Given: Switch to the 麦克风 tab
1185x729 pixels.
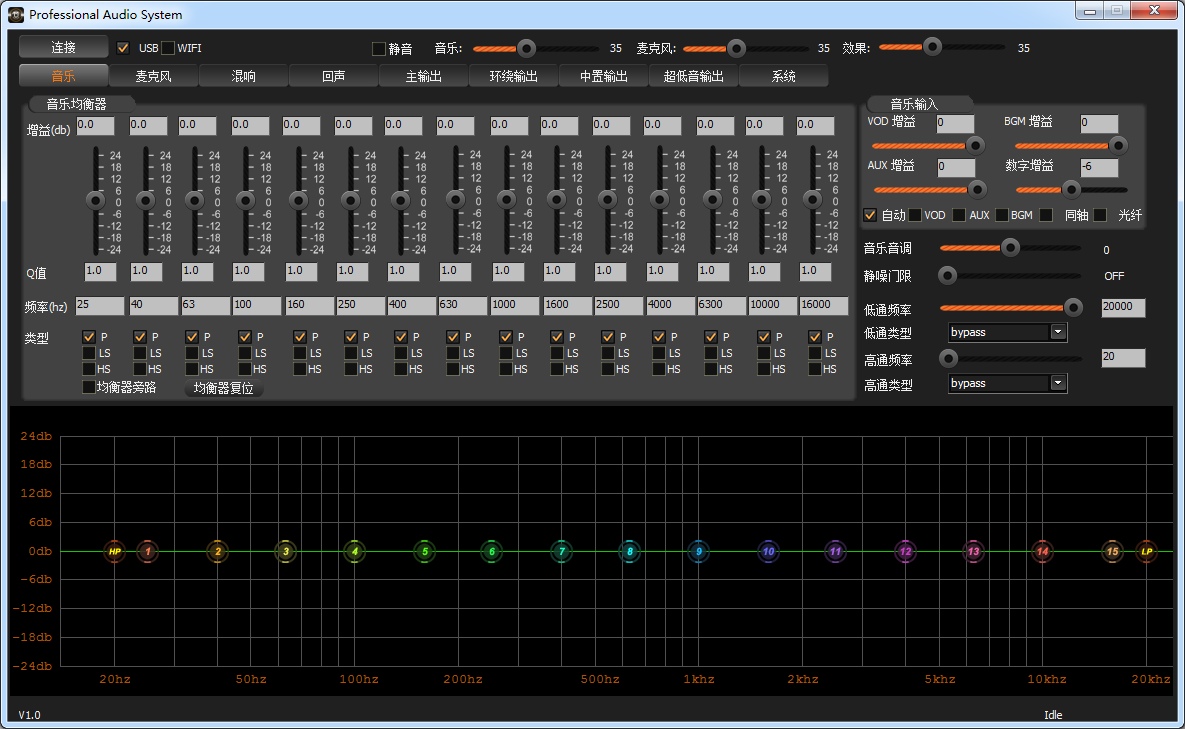Looking at the screenshot, I should pos(153,76).
